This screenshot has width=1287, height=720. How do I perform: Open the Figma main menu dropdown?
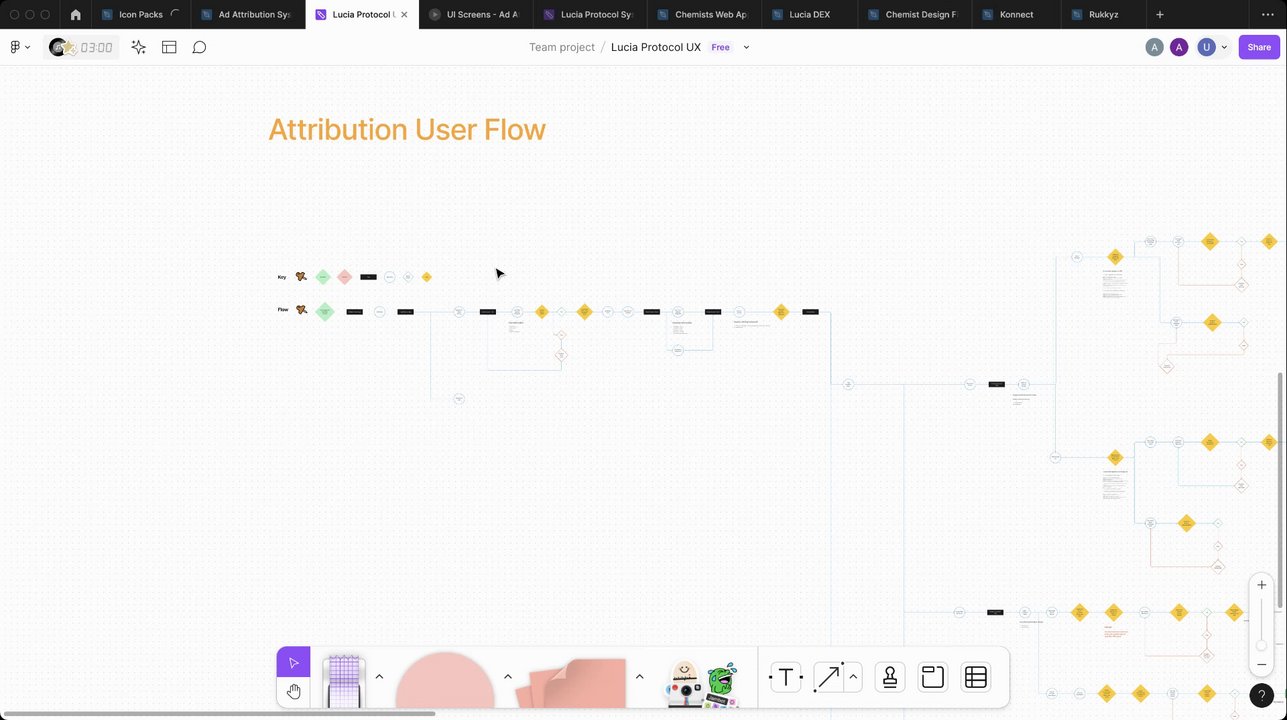tap(20, 47)
